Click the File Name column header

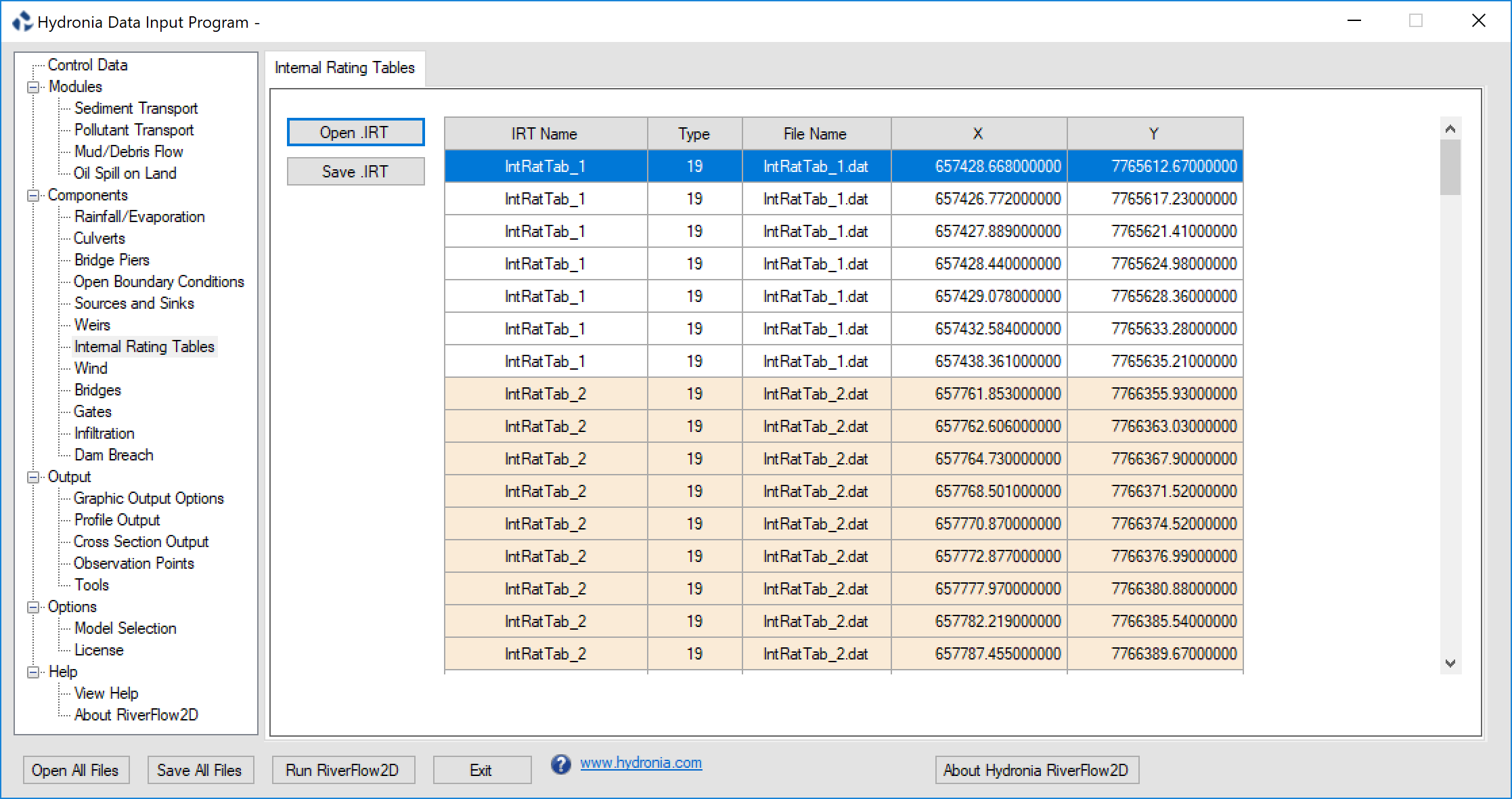click(817, 133)
